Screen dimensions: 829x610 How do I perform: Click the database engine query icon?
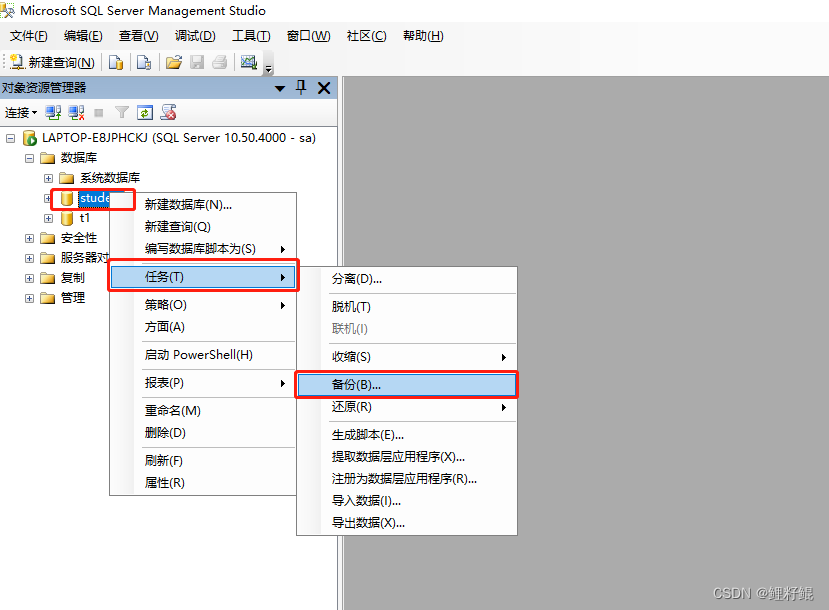(116, 62)
